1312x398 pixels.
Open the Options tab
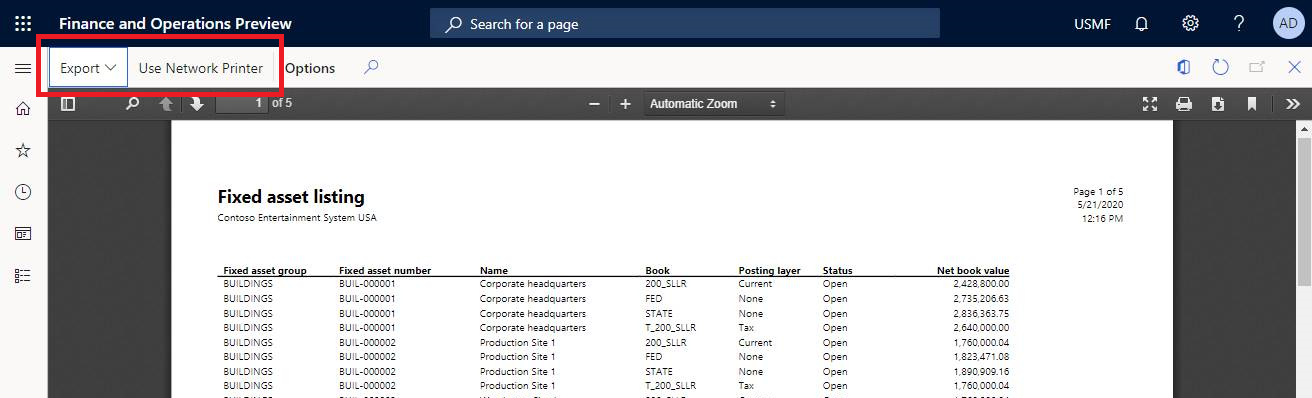(310, 68)
